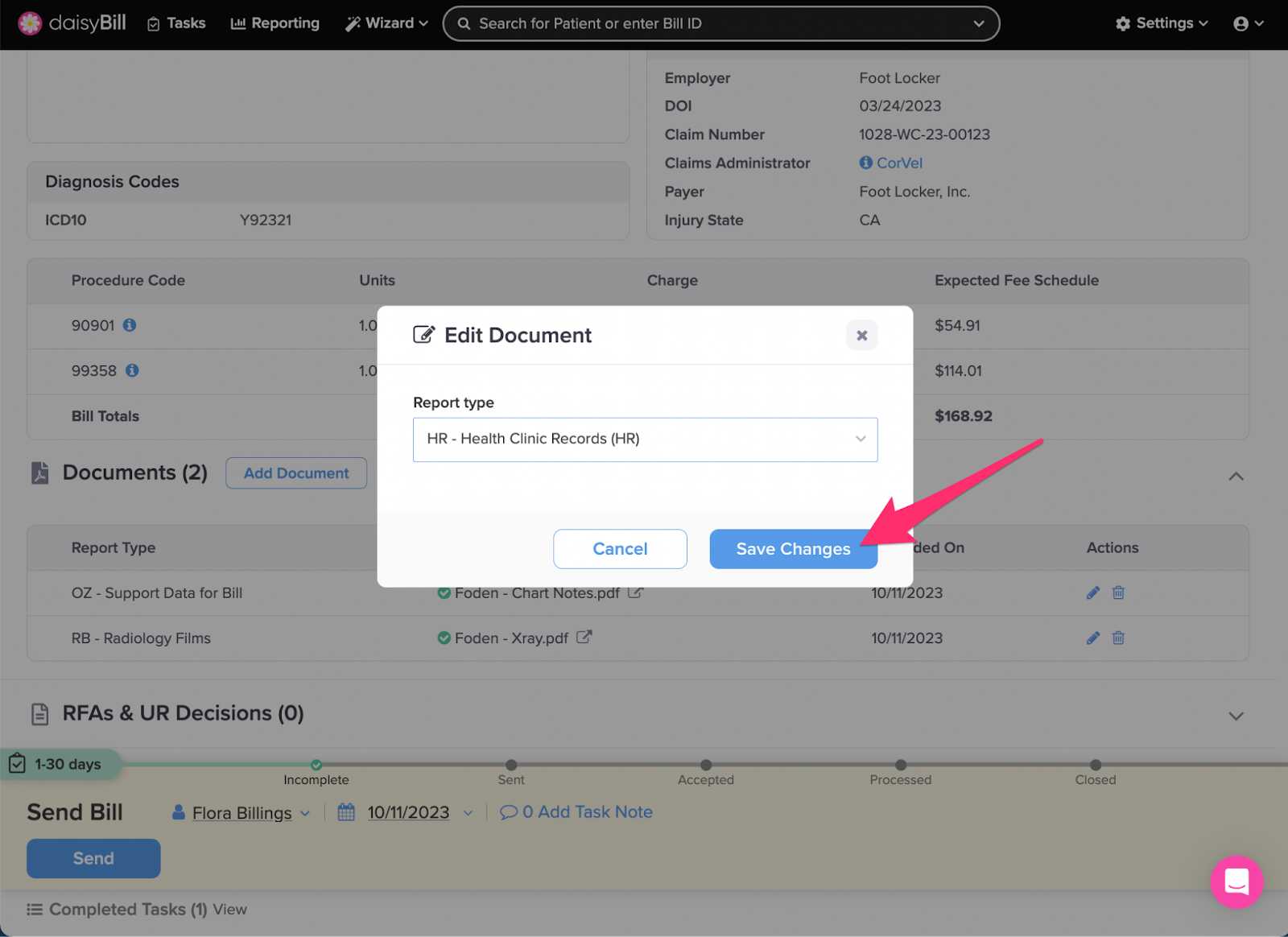
Task: Open the Report type dropdown
Action: pyautogui.click(x=645, y=439)
